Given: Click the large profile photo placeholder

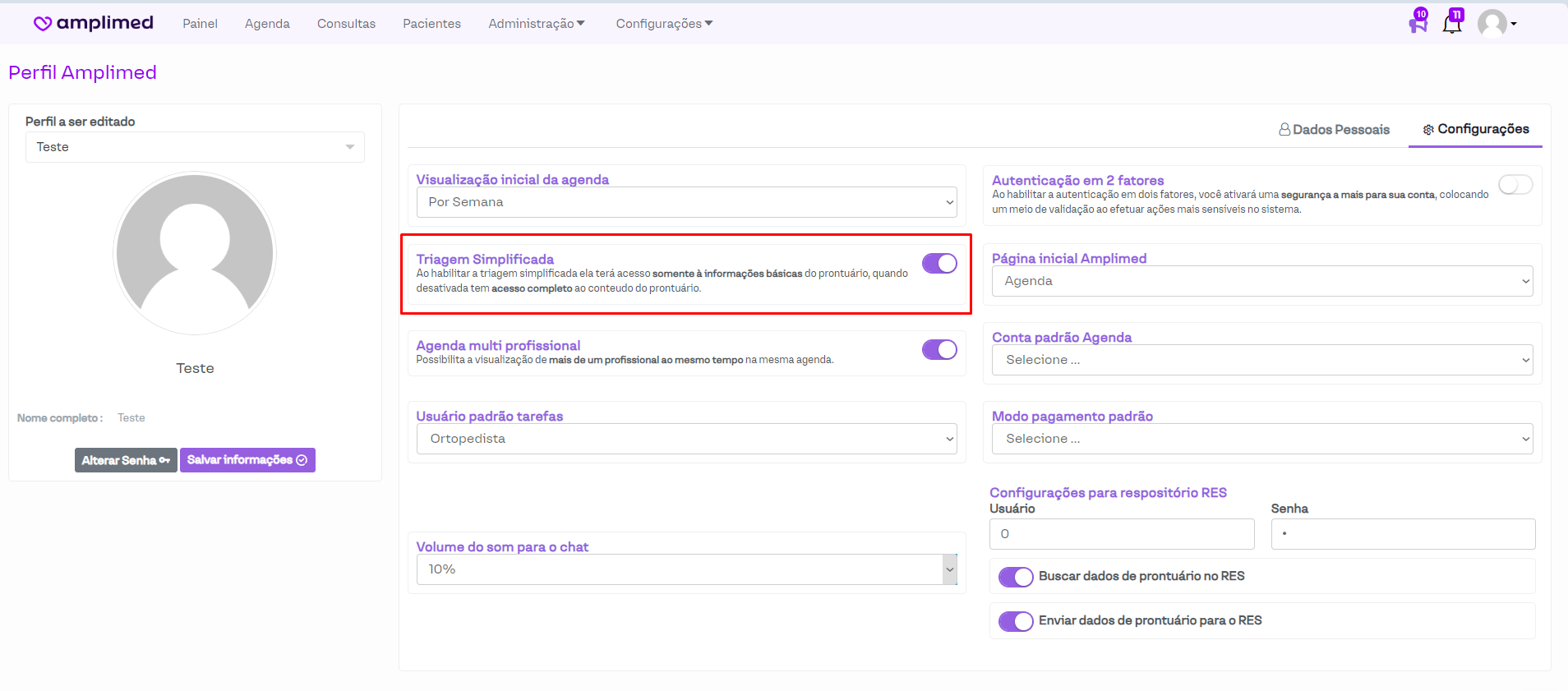Looking at the screenshot, I should pyautogui.click(x=195, y=253).
